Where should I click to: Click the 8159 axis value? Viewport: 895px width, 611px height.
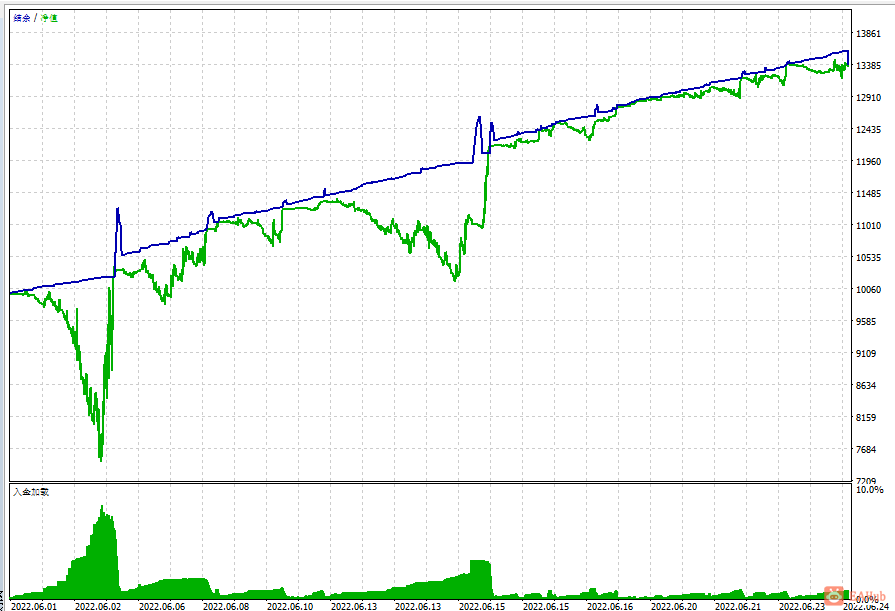866,417
